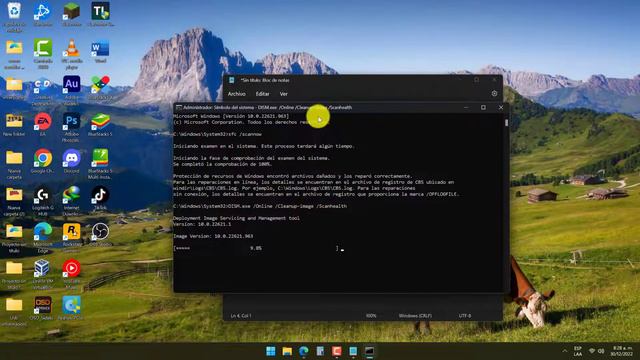Open Microsoft Edge from the taskbar
This screenshot has width=640, height=360.
click(304, 351)
